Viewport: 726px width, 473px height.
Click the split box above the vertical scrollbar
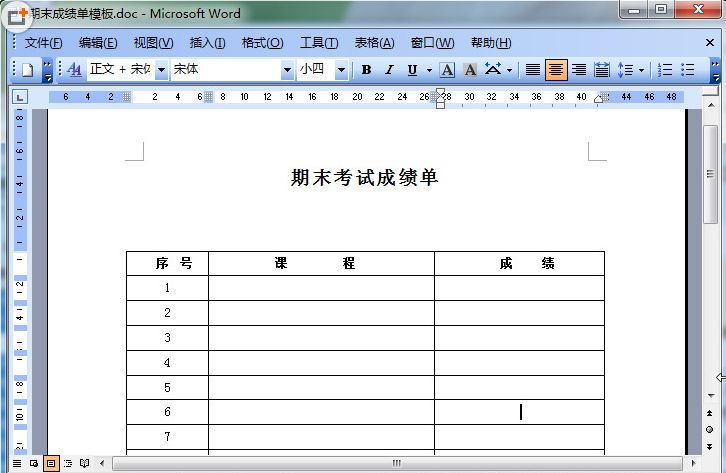point(710,92)
